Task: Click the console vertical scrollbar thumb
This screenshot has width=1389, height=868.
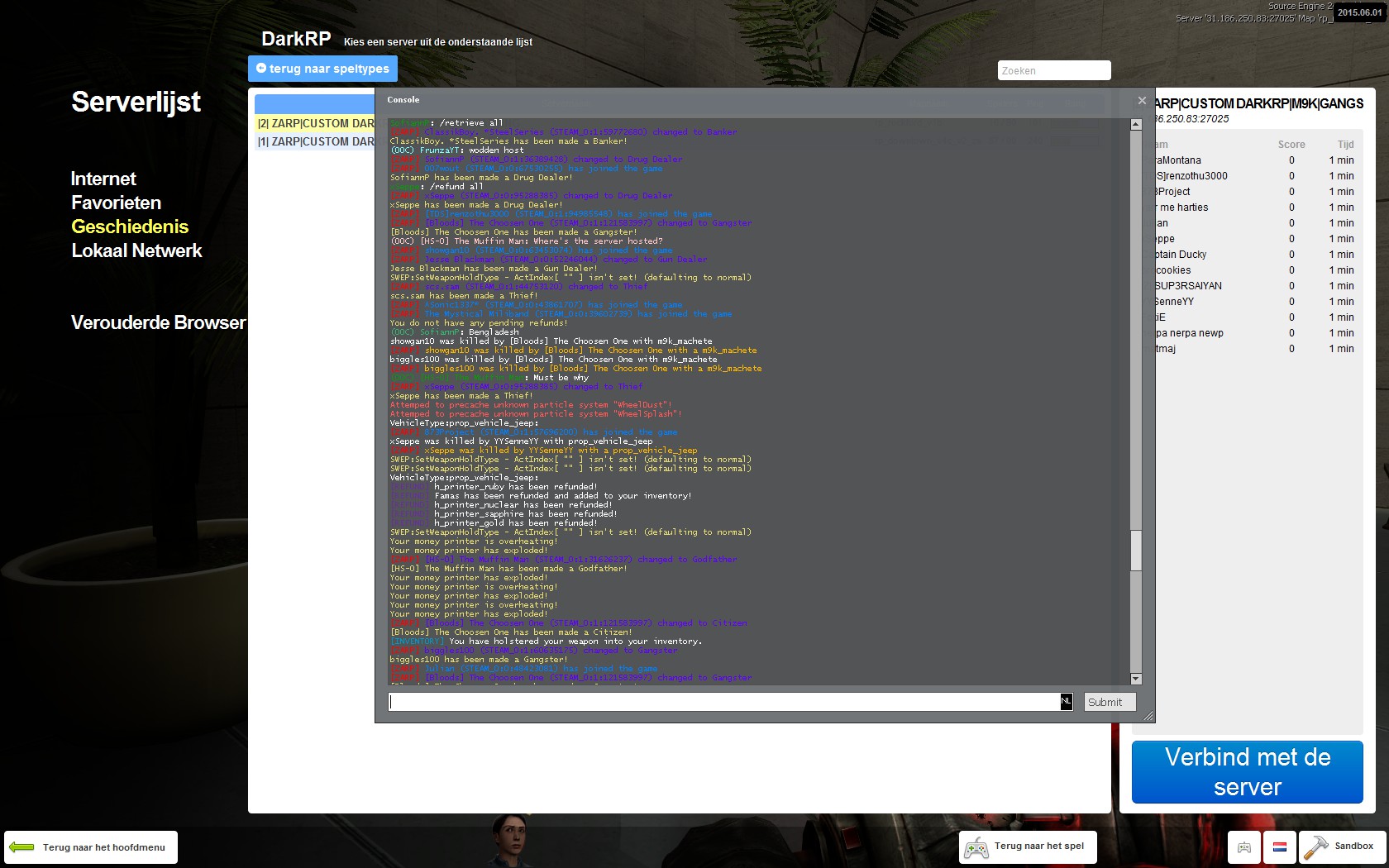Action: click(1136, 550)
